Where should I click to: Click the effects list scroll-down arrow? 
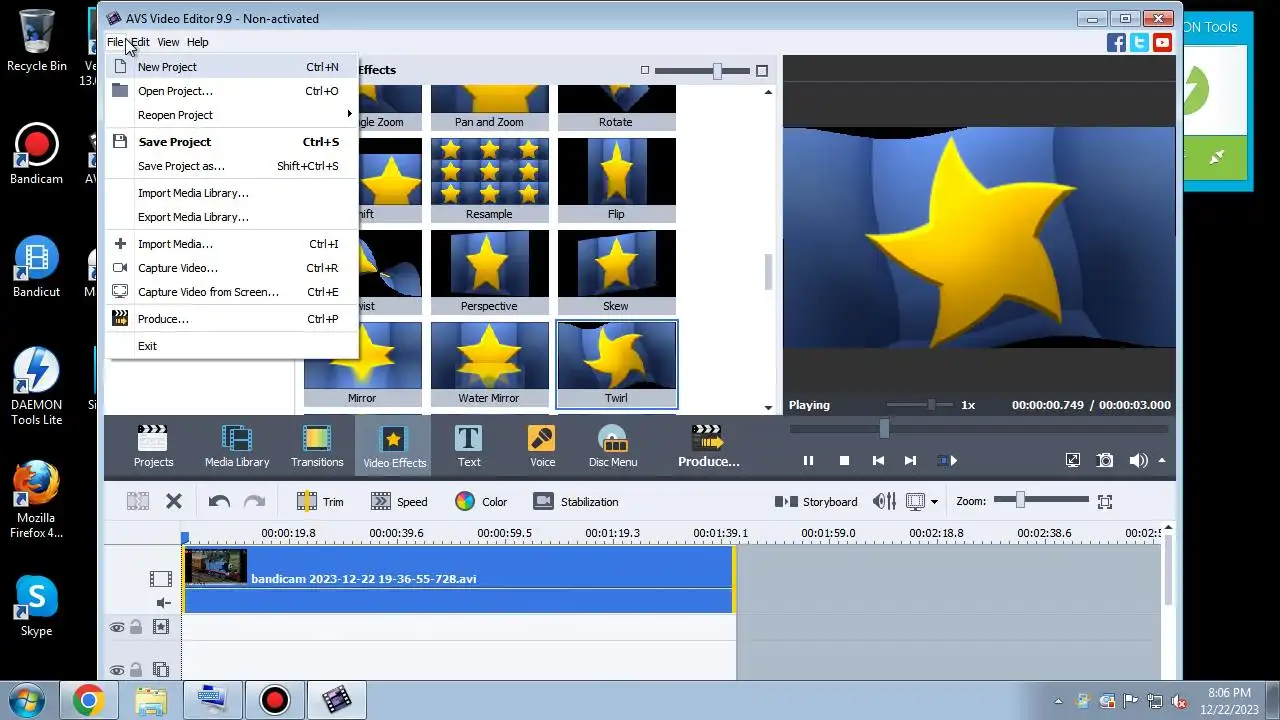click(x=768, y=407)
